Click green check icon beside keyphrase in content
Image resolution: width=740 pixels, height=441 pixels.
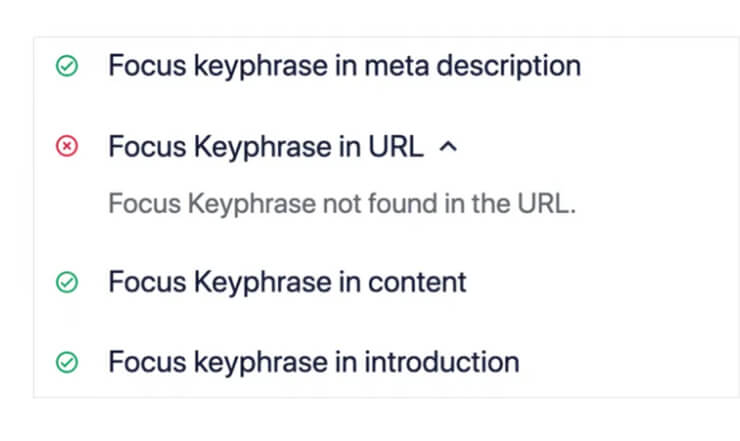coord(67,282)
